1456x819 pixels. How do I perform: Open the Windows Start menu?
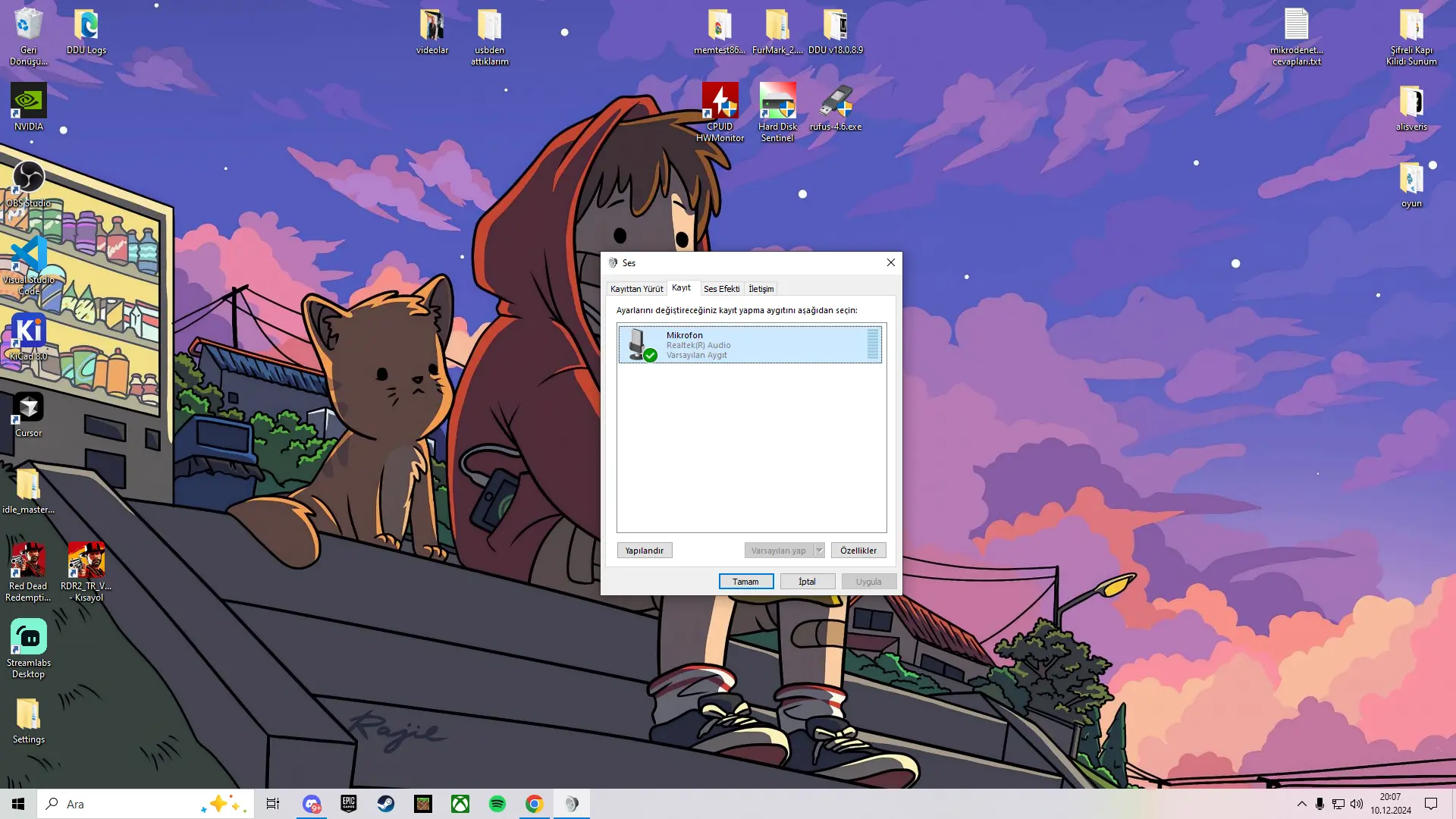point(18,804)
